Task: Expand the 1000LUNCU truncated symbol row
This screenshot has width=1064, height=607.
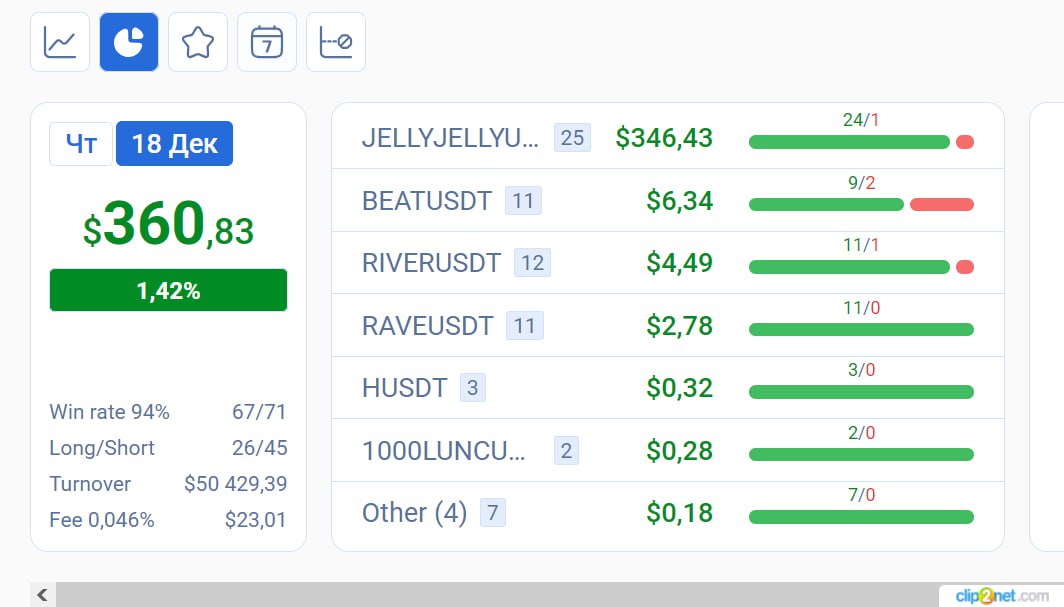Action: [668, 450]
